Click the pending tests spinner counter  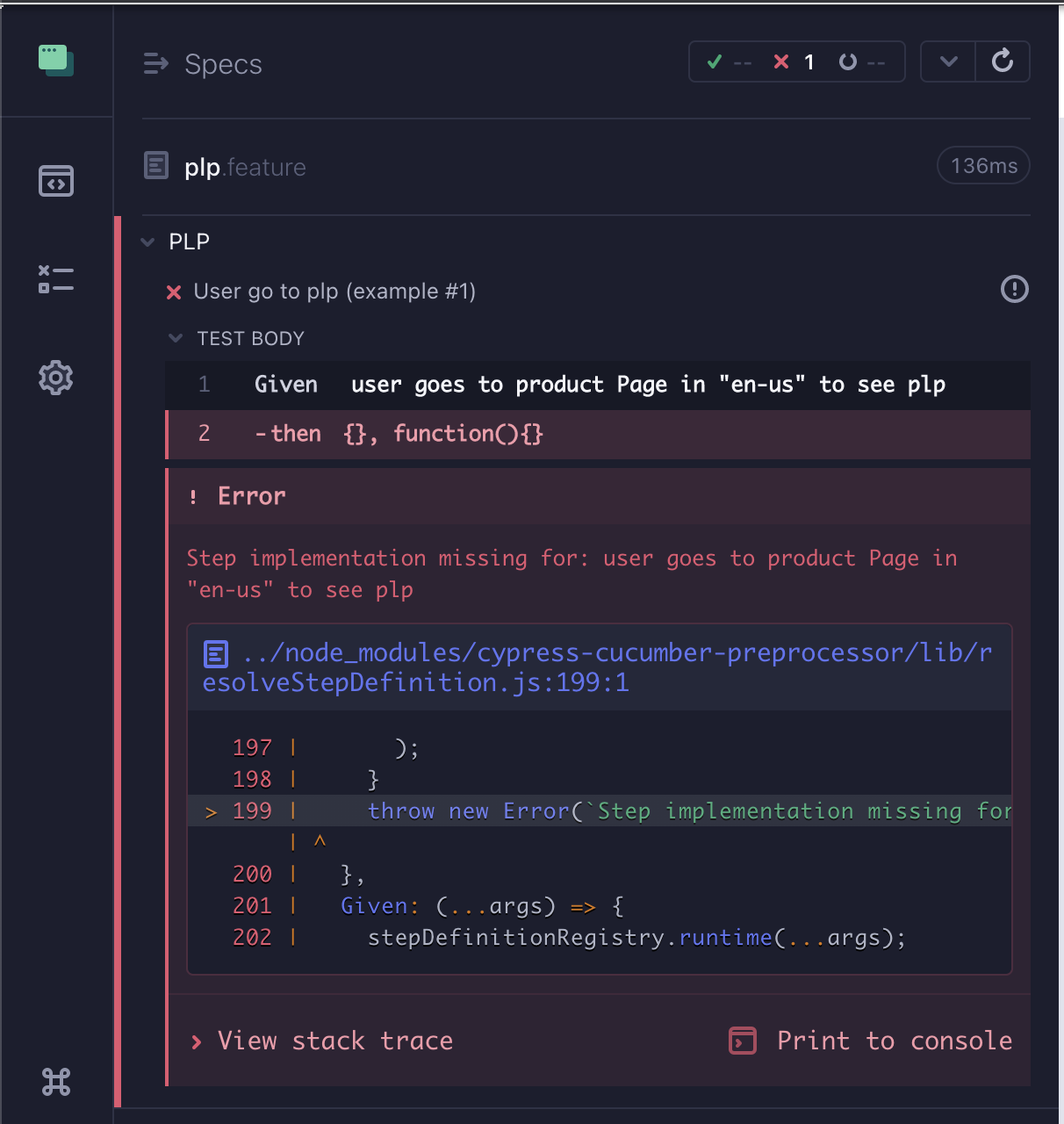pos(861,61)
